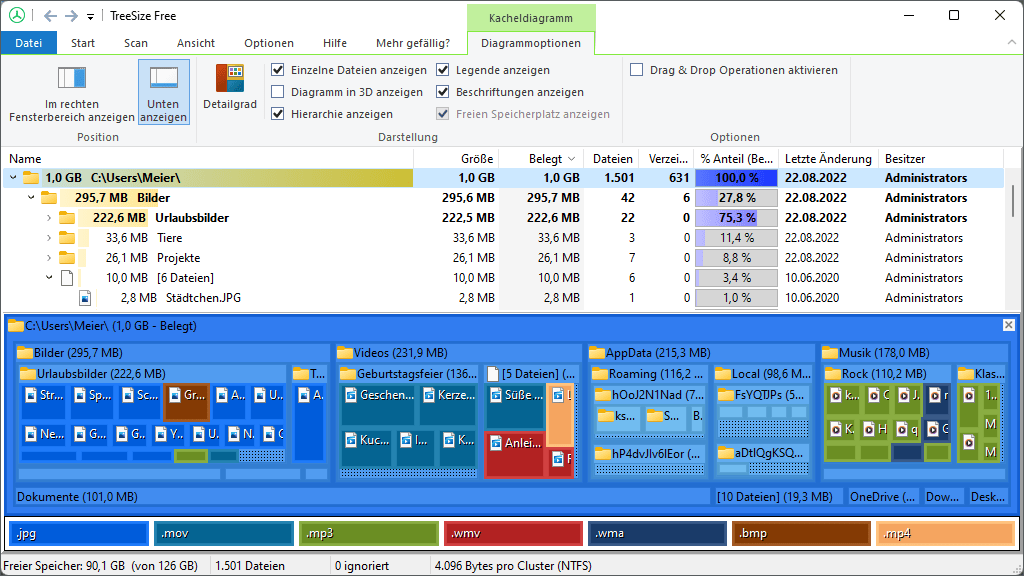This screenshot has width=1024, height=576.
Task: Click the TreeSize application logo icon
Action: click(x=17, y=15)
